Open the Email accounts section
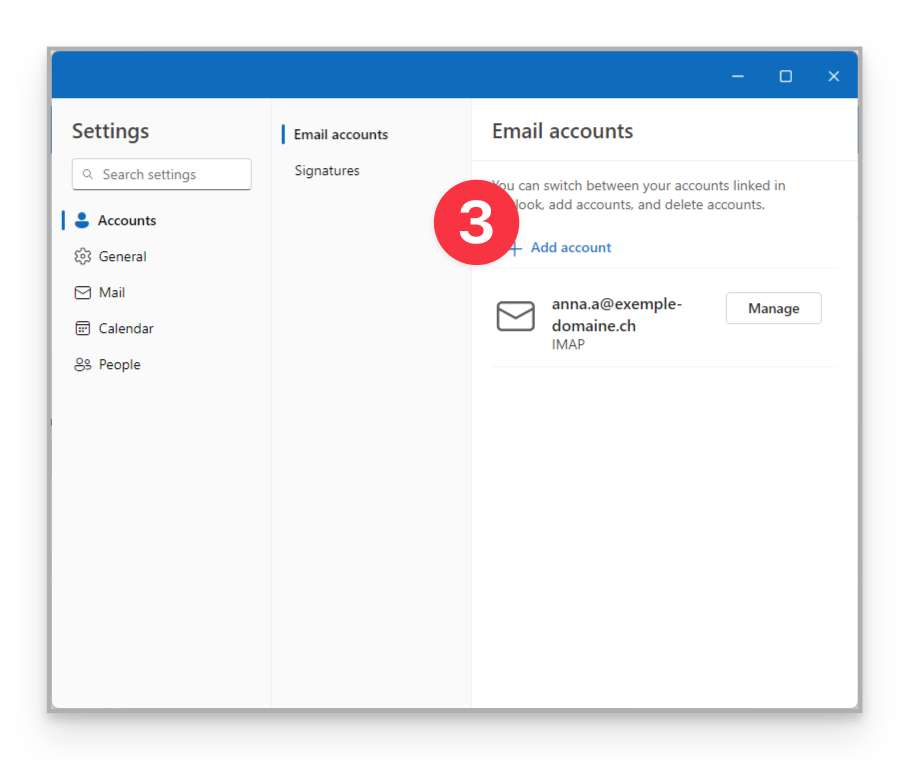This screenshot has width=909, height=760. point(341,135)
